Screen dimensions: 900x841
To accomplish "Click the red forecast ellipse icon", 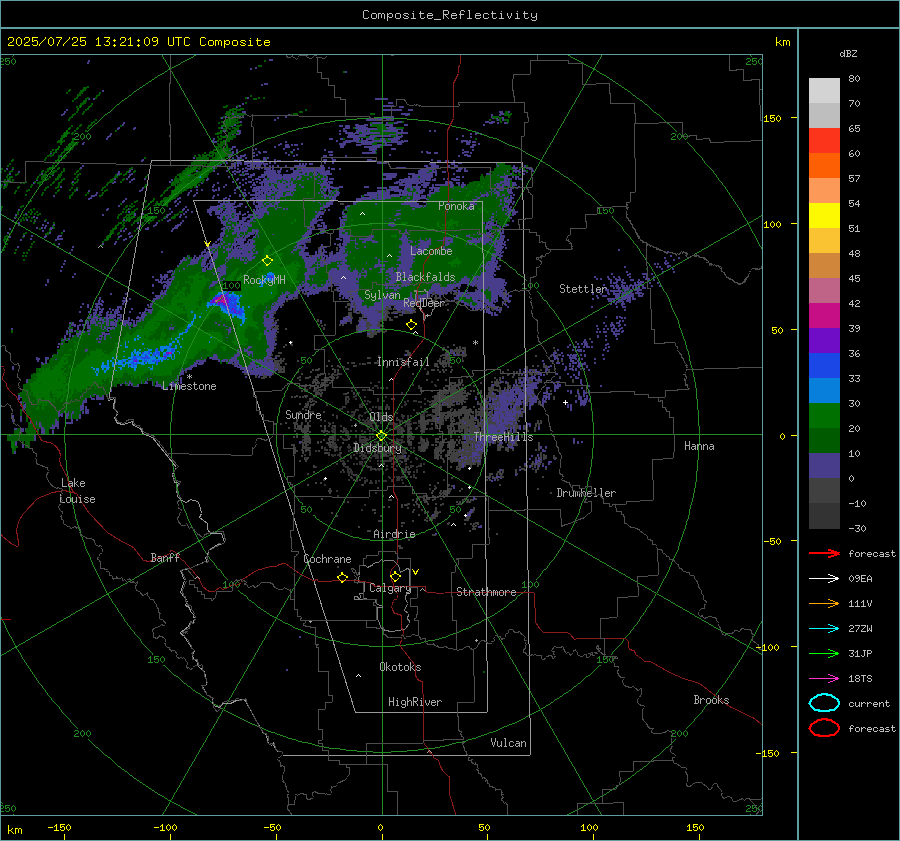I will 824,728.
